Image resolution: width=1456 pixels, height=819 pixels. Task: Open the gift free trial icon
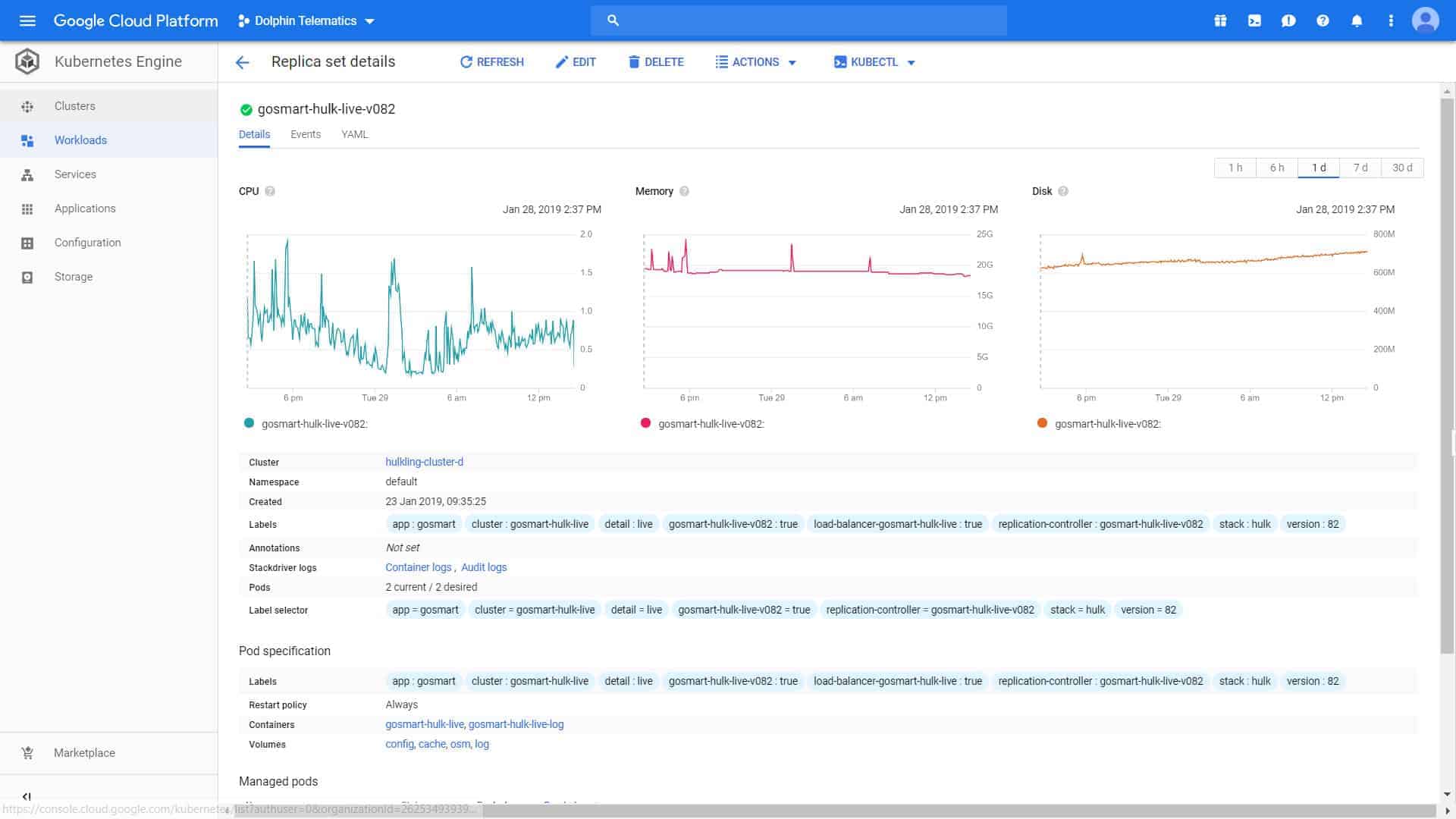1220,20
